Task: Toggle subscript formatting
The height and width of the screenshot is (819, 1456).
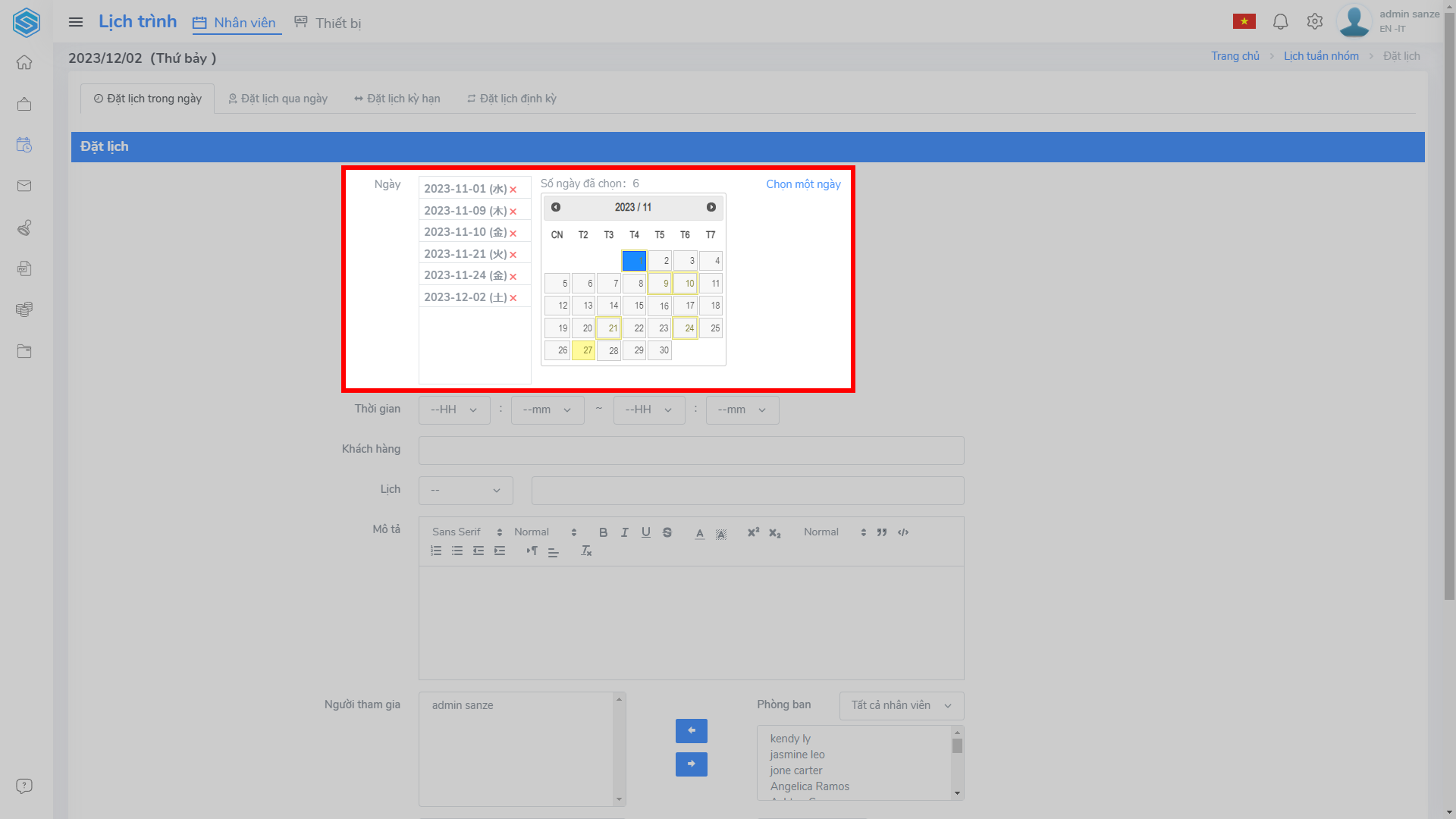Action: pos(775,533)
